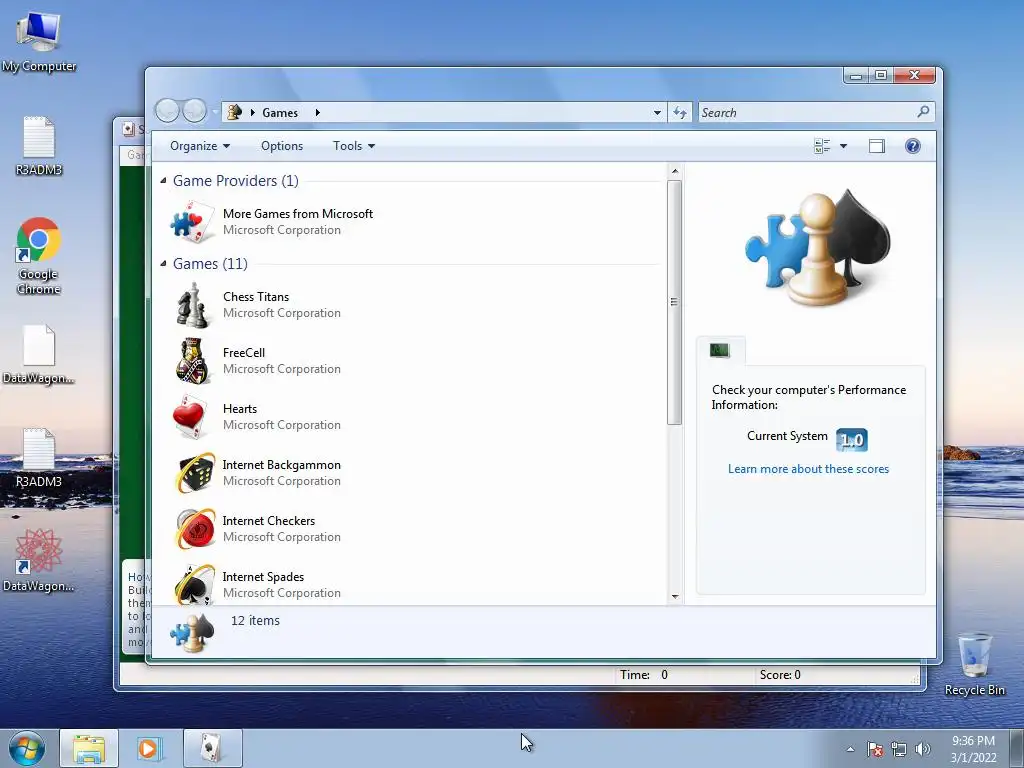Click the Back navigation button

[x=167, y=111]
